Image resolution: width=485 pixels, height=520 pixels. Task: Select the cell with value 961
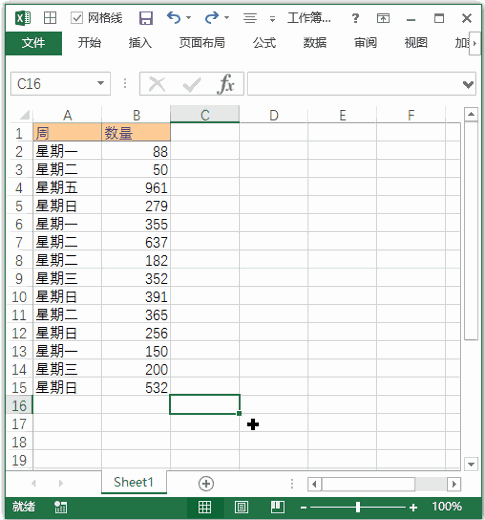click(x=136, y=188)
